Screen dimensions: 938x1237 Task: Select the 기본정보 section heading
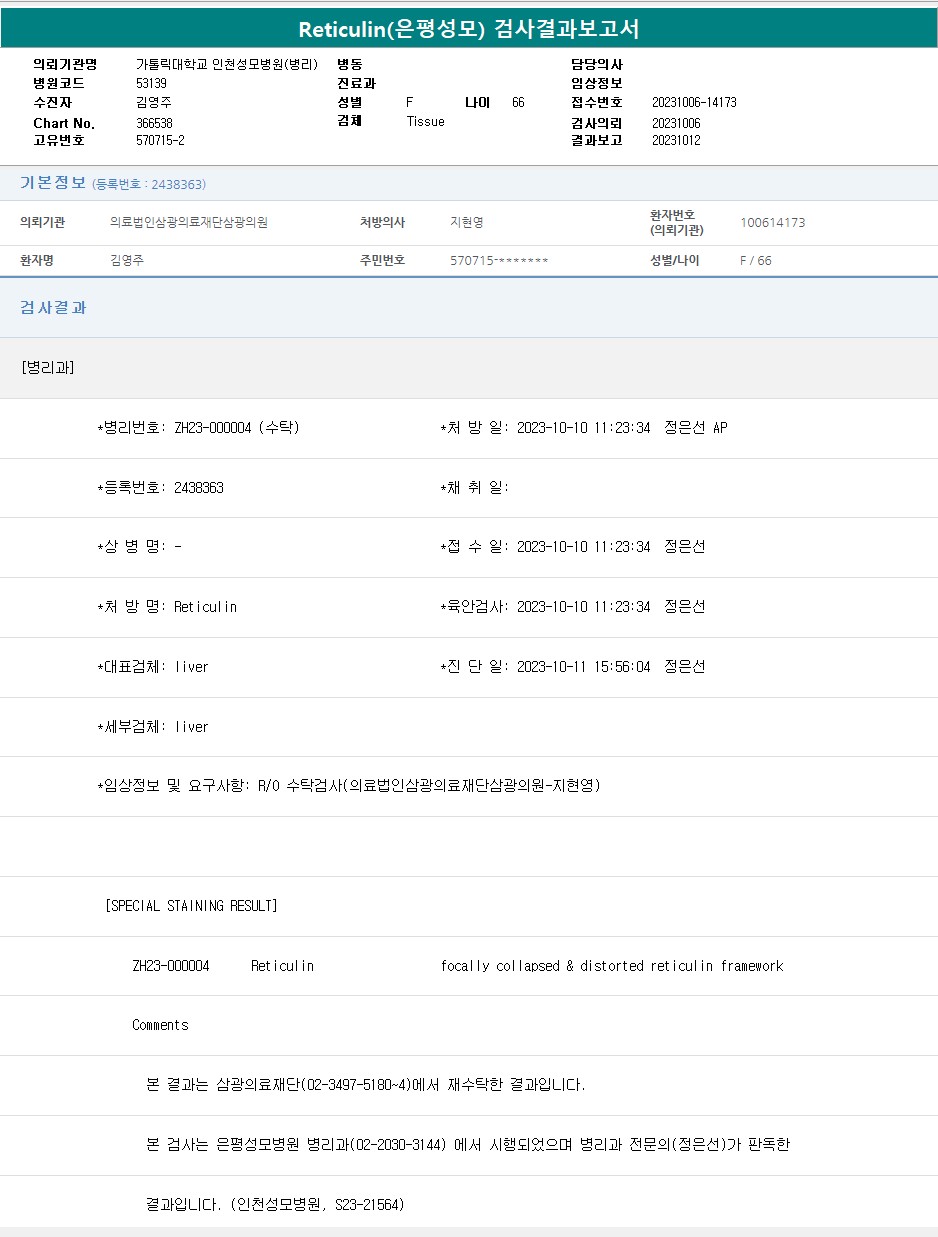point(53,183)
